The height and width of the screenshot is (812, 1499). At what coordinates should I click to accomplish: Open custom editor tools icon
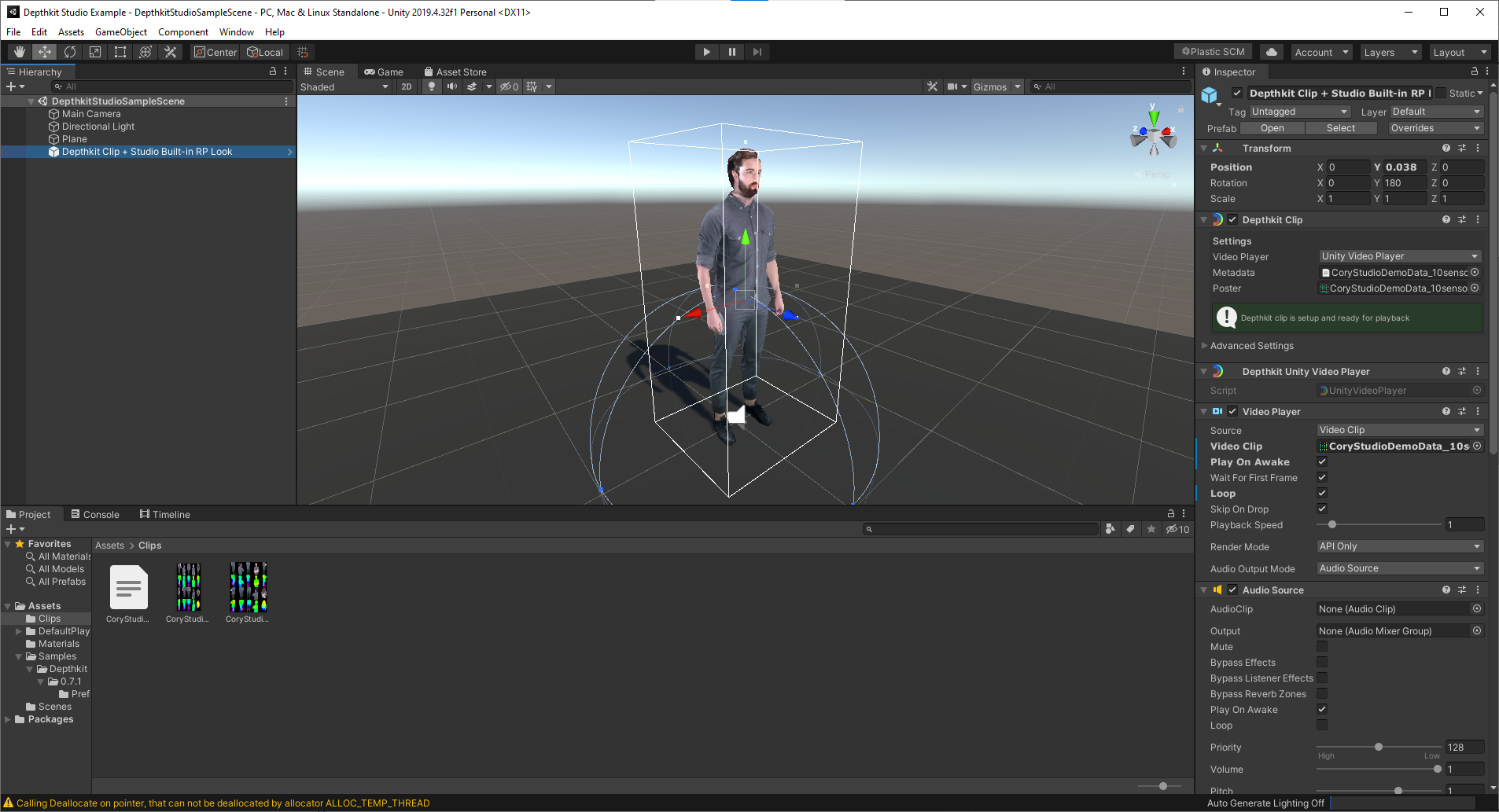(x=171, y=52)
